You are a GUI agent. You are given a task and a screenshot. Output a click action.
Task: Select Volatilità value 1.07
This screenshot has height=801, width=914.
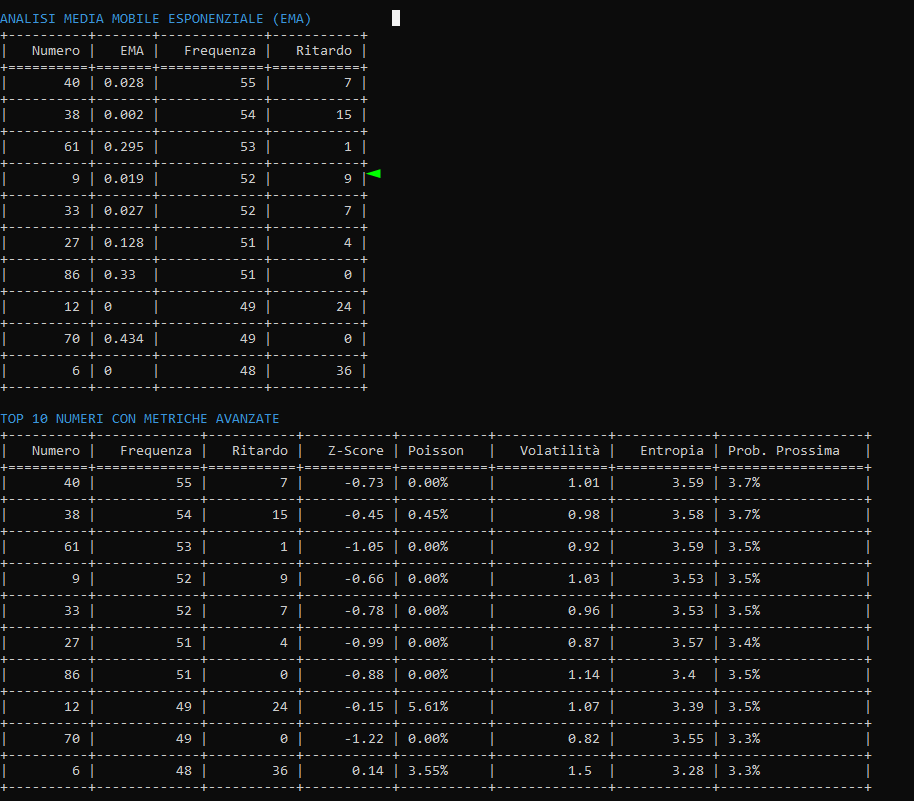(x=583, y=707)
